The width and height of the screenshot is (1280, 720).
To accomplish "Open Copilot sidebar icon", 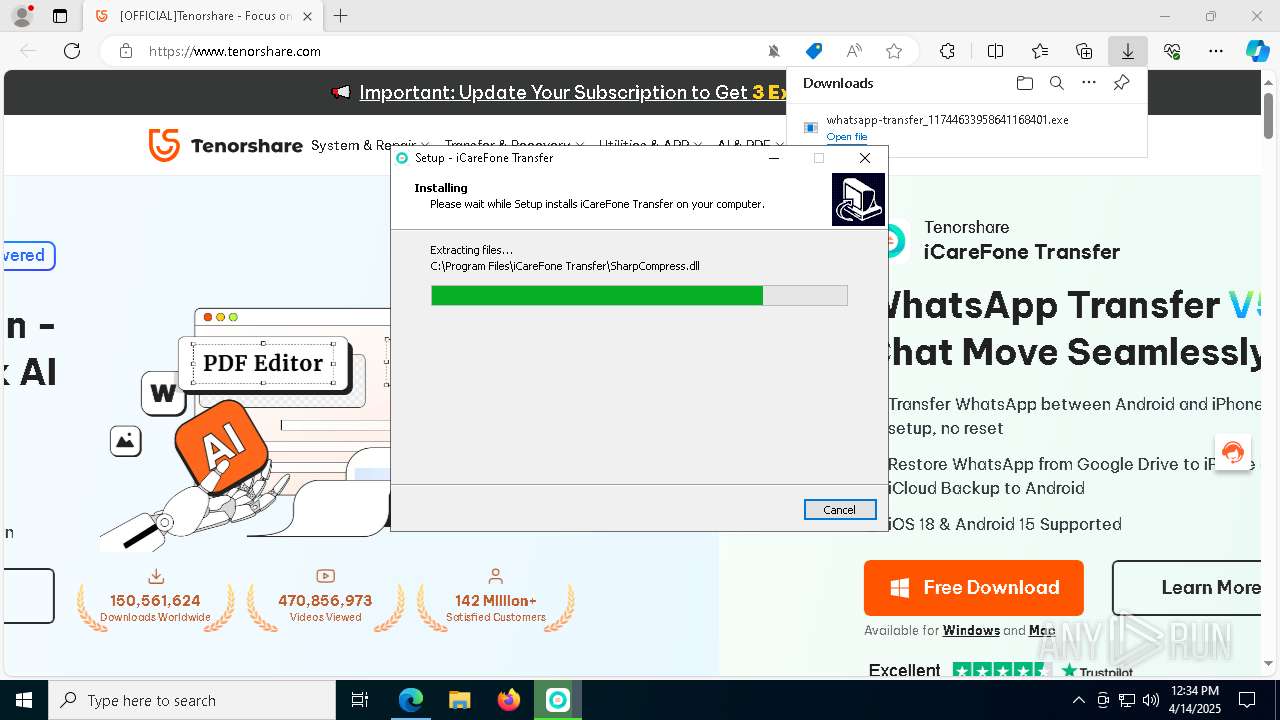I will (x=1257, y=51).
